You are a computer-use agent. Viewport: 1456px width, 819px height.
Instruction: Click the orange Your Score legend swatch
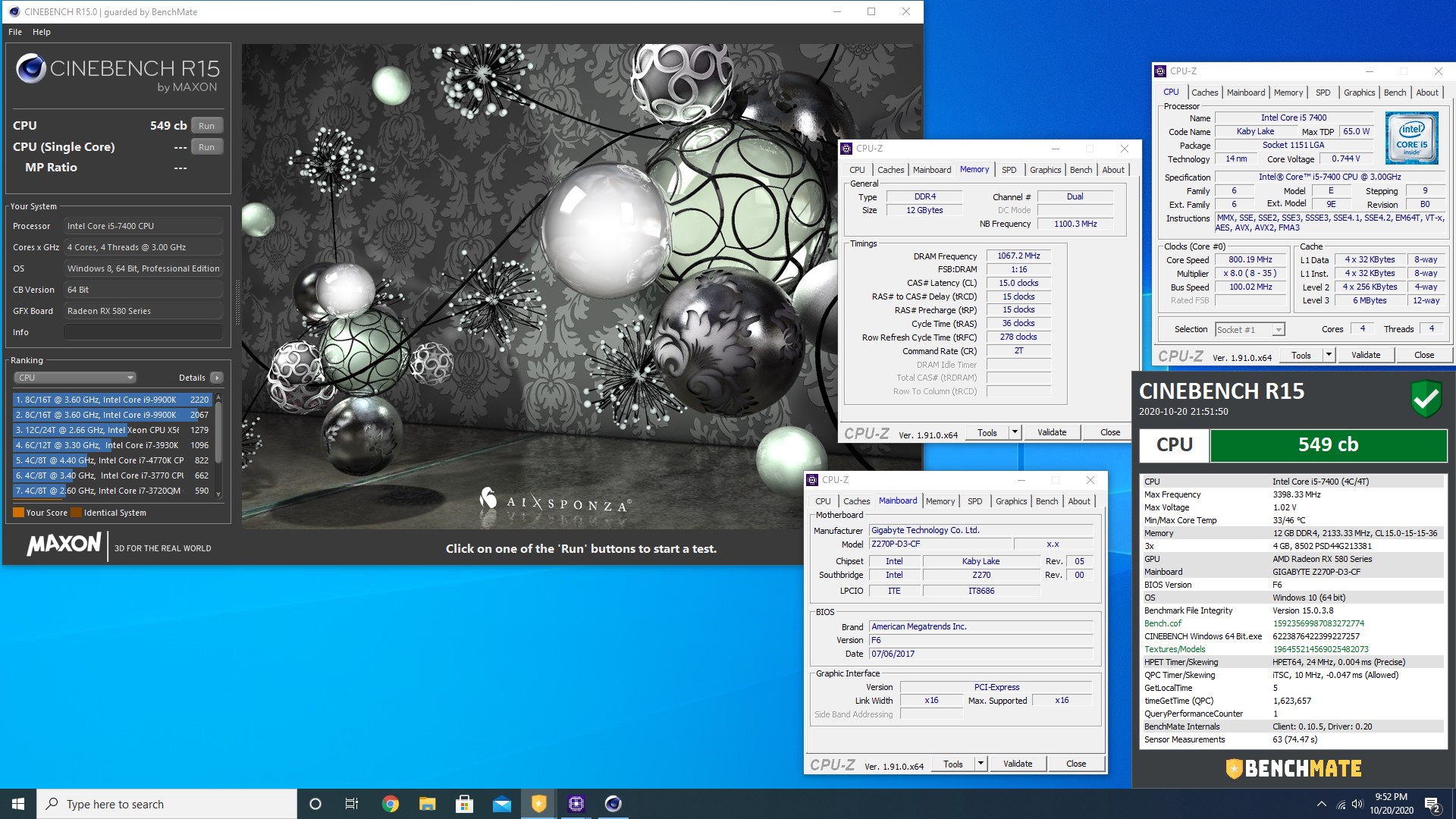[18, 513]
